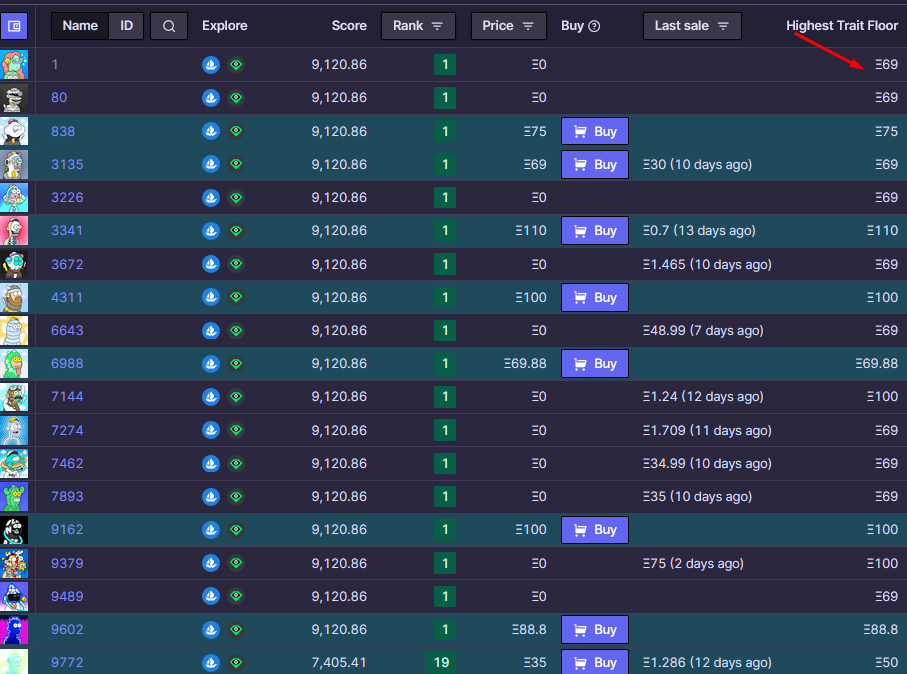Screen dimensions: 907x674
Task: Click trait floor Ξ50 for ID 9772
Action: coord(886,663)
